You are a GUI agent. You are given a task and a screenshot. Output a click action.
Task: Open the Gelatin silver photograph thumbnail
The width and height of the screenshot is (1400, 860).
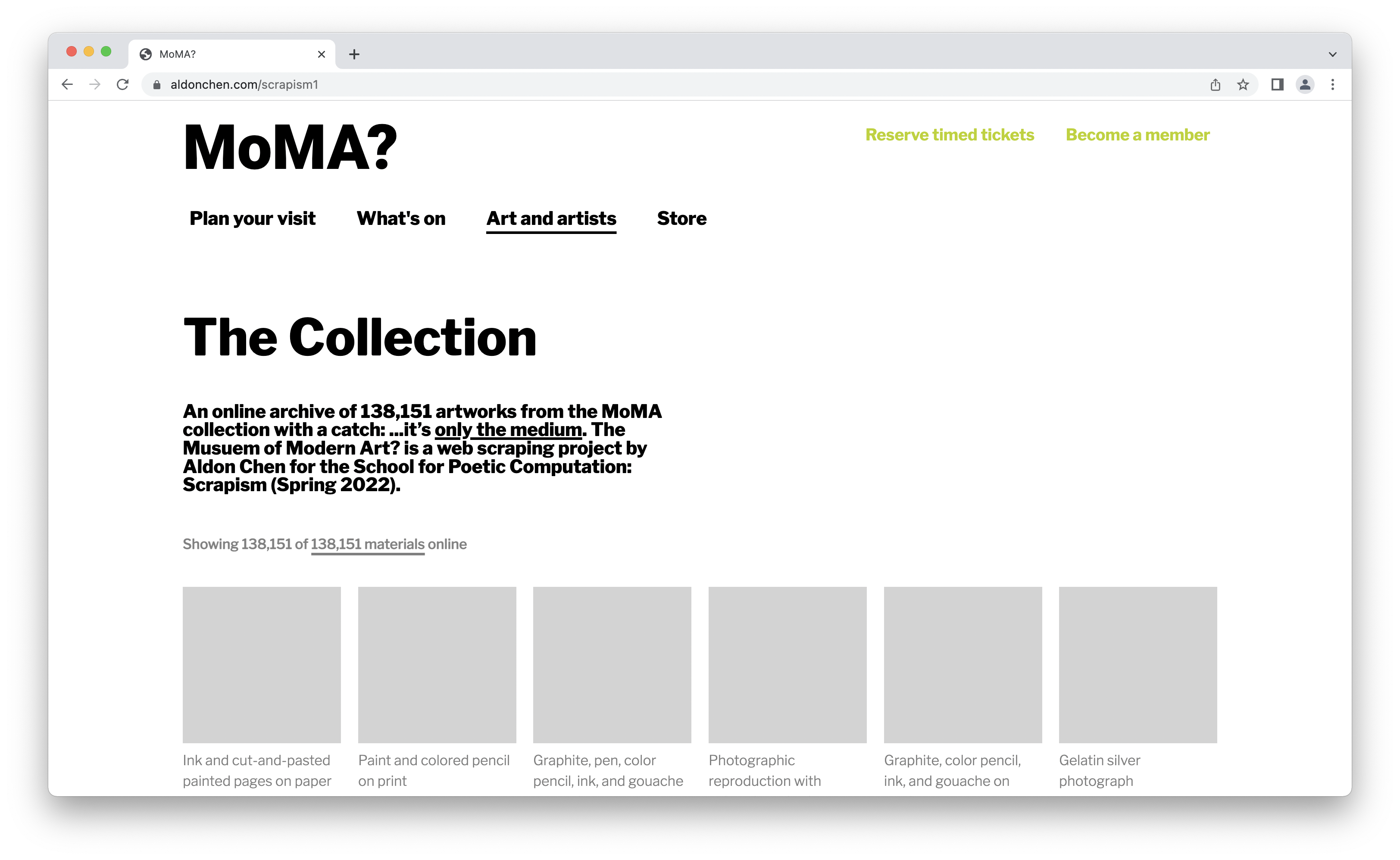coord(1137,664)
